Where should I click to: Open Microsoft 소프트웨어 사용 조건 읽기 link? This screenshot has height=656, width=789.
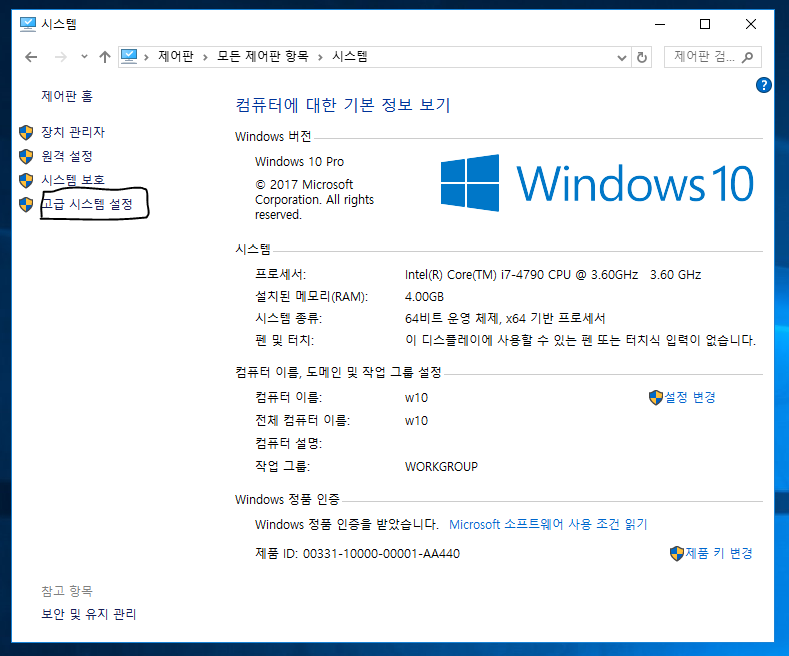[548, 525]
